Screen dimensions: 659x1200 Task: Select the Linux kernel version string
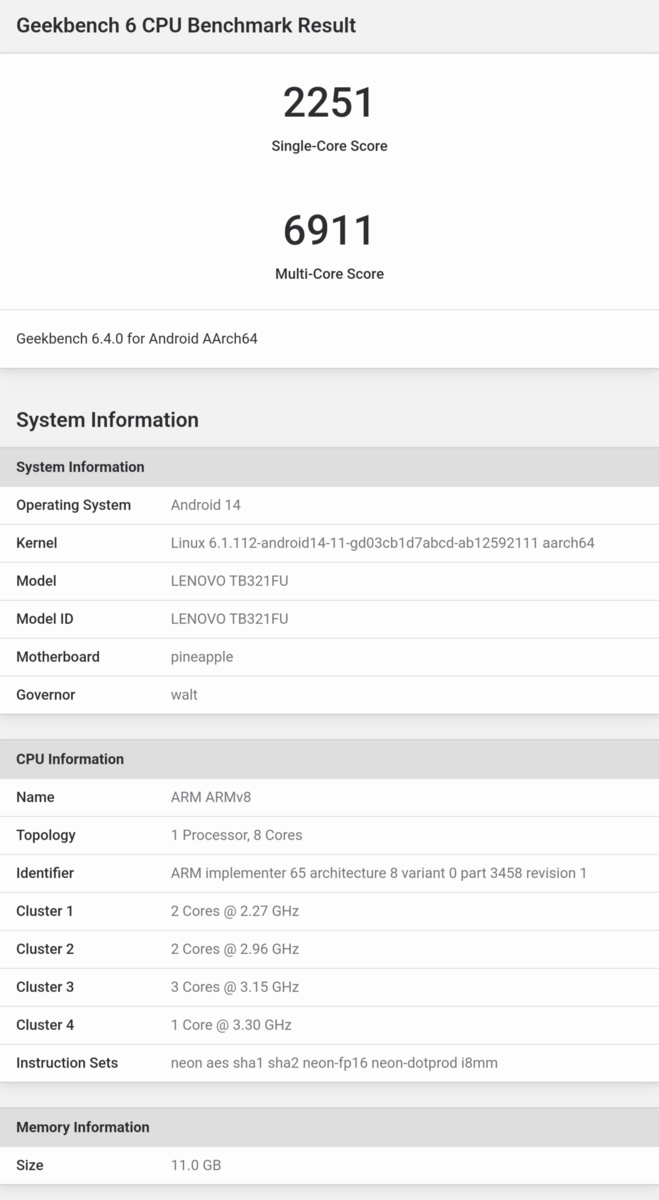tap(383, 543)
